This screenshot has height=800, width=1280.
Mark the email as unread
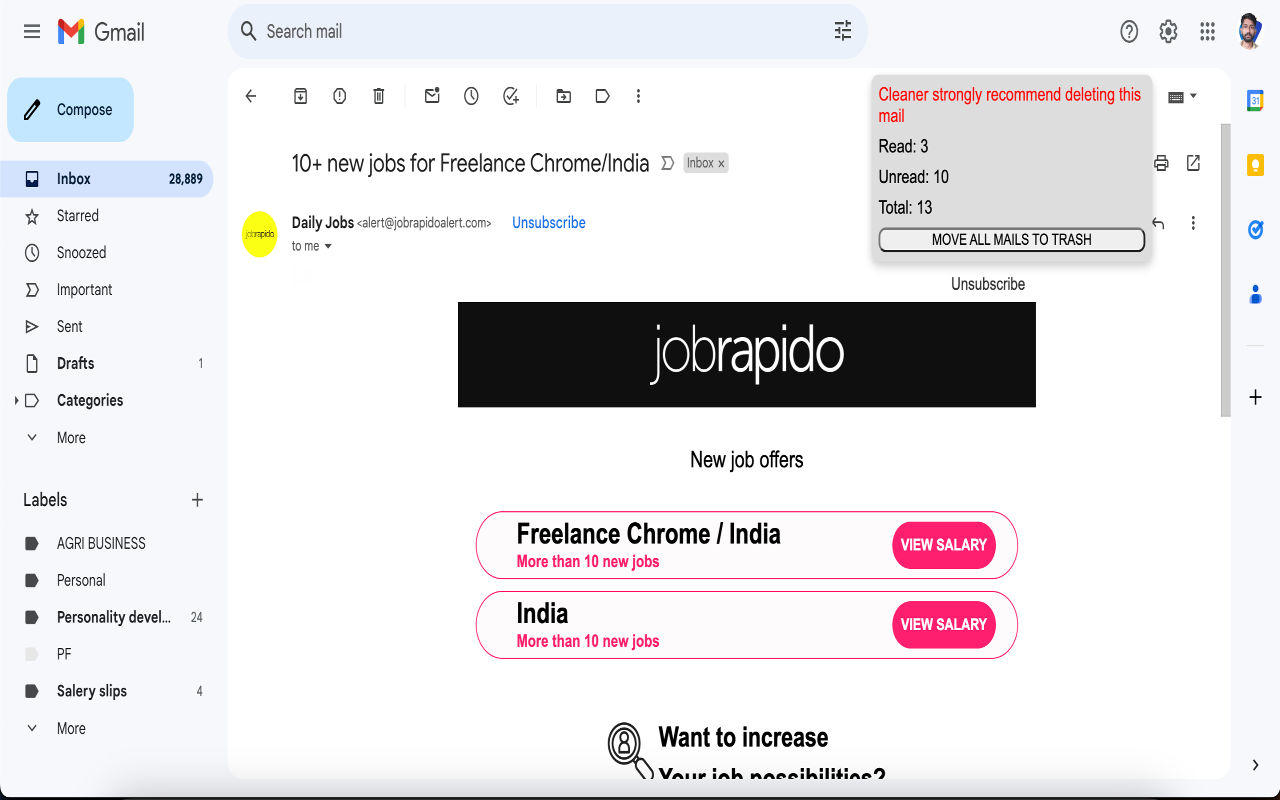coord(432,95)
